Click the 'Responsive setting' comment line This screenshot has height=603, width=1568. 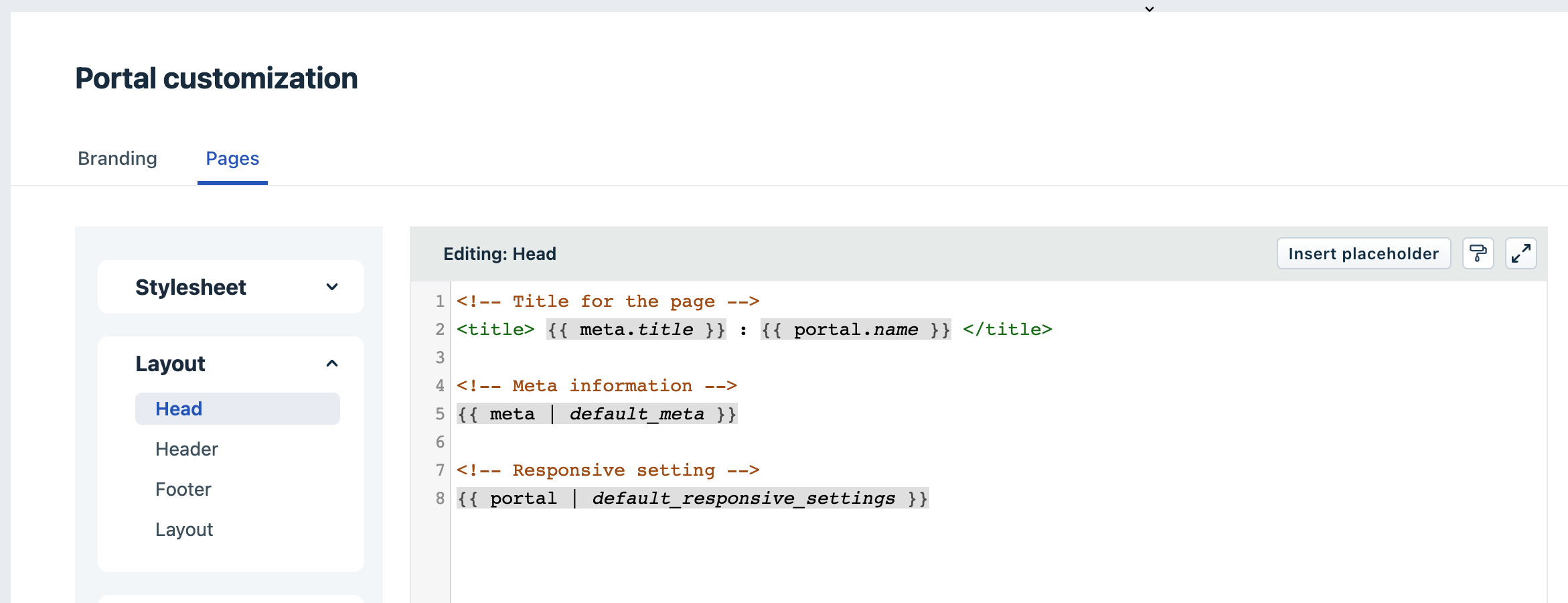coord(608,470)
